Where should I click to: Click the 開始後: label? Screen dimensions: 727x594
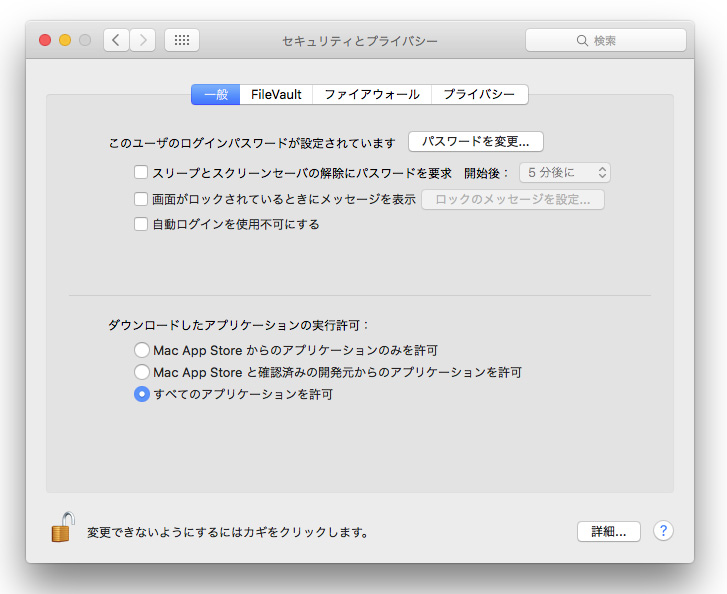coord(486,173)
